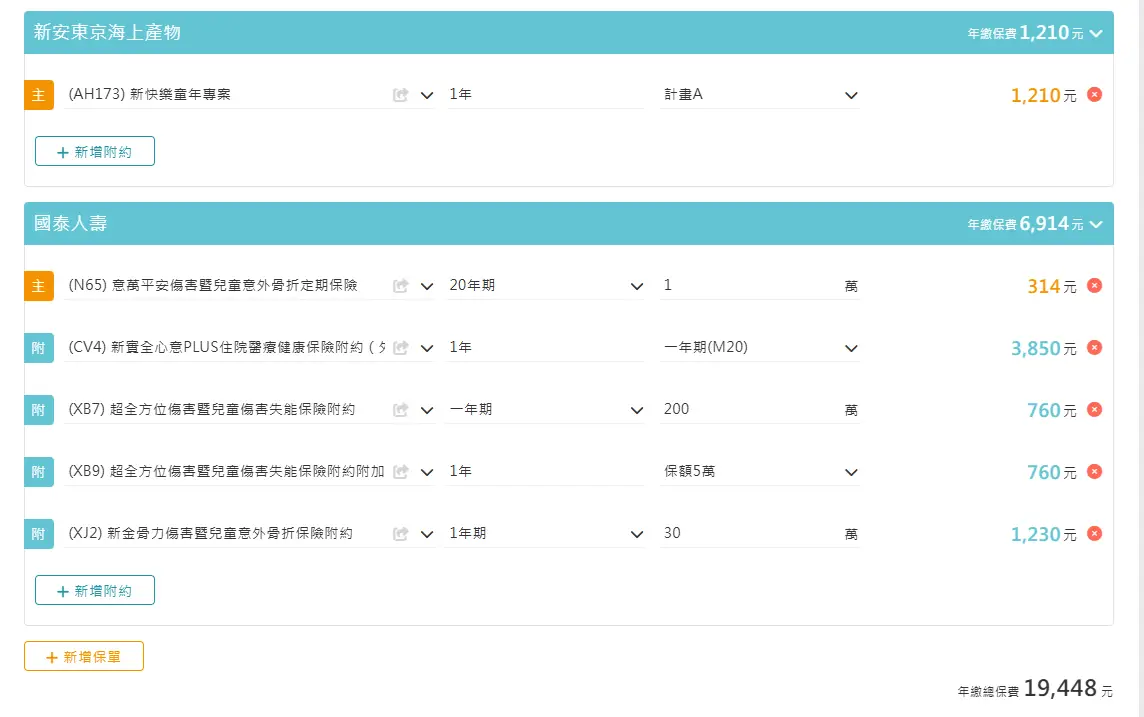The width and height of the screenshot is (1144, 717).
Task: Click the 新安東京海上產物 header title
Action: (107, 33)
